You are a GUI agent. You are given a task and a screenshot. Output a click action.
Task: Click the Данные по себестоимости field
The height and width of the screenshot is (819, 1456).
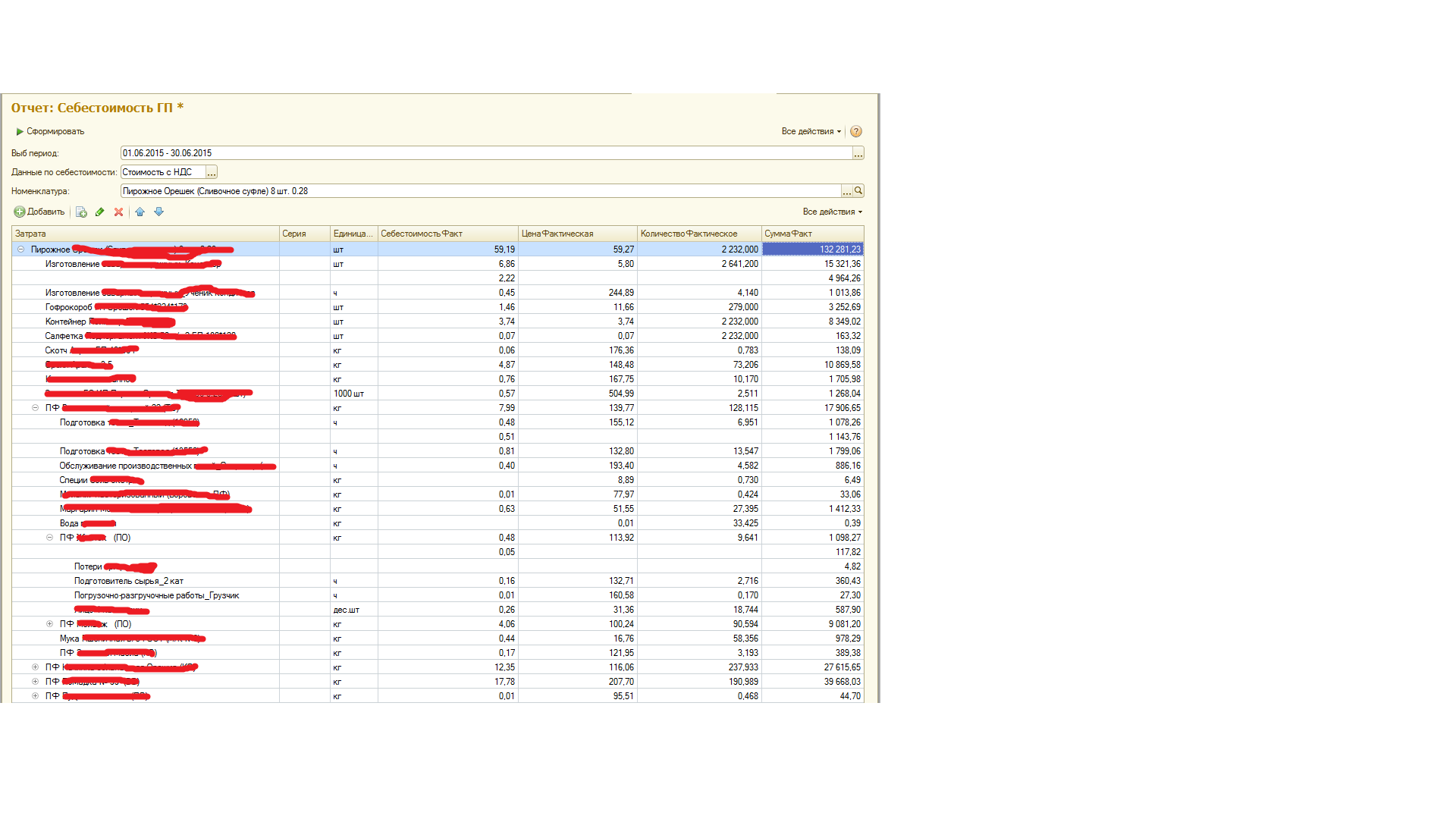163,172
